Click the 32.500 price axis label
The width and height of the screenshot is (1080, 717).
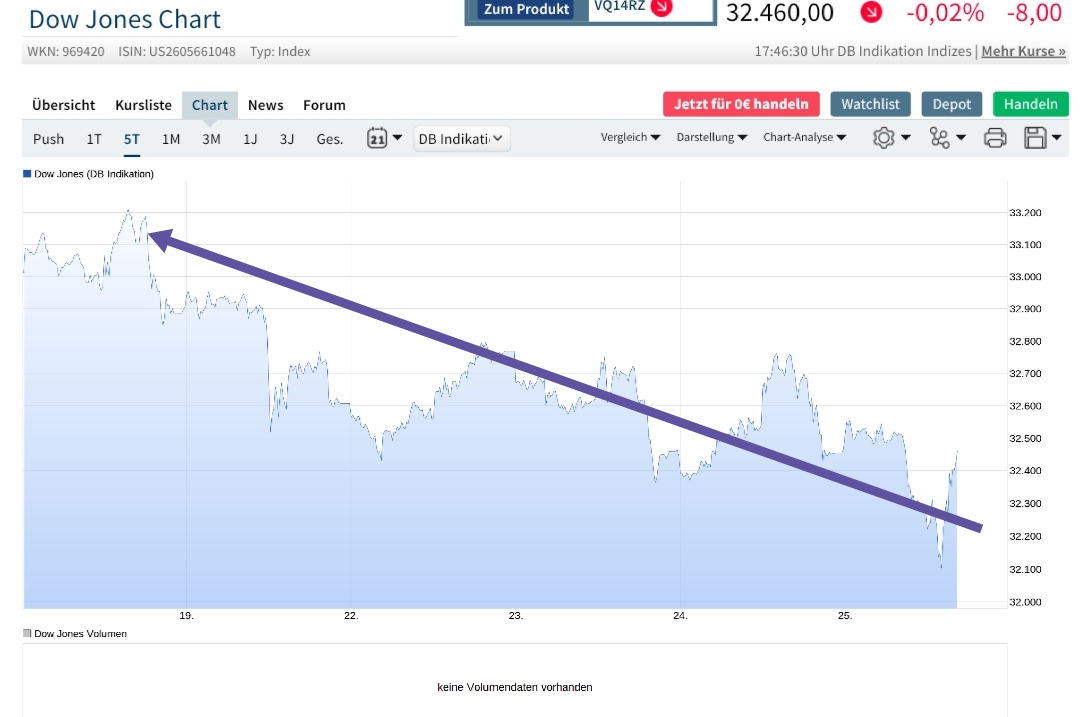[1025, 439]
